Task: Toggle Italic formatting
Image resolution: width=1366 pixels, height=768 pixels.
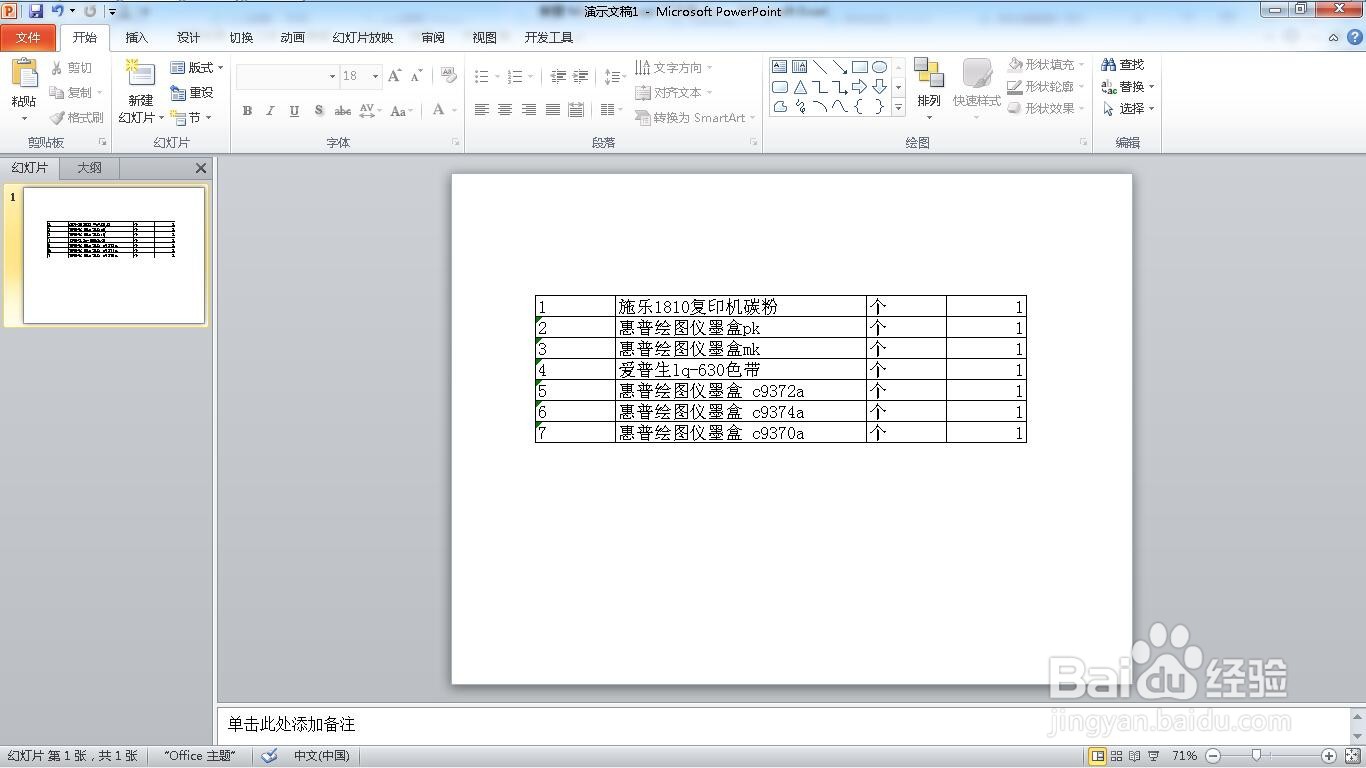Action: tap(270, 111)
